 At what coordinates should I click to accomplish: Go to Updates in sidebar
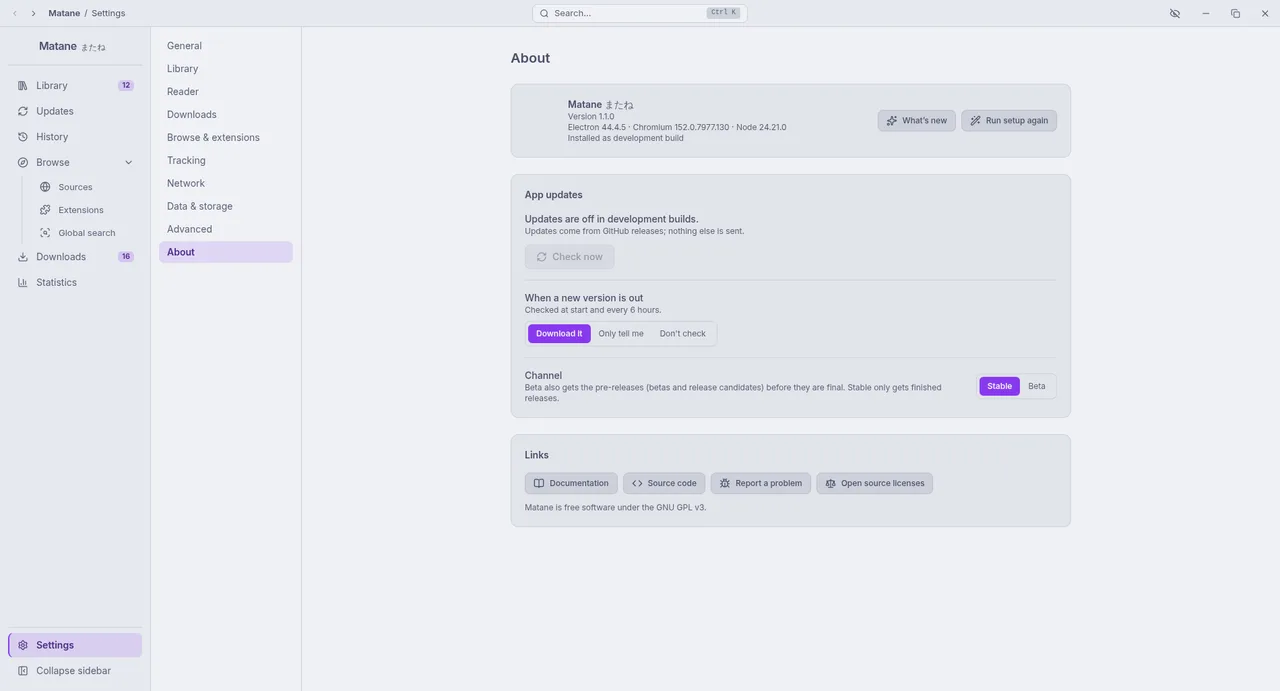pyautogui.click(x=75, y=111)
